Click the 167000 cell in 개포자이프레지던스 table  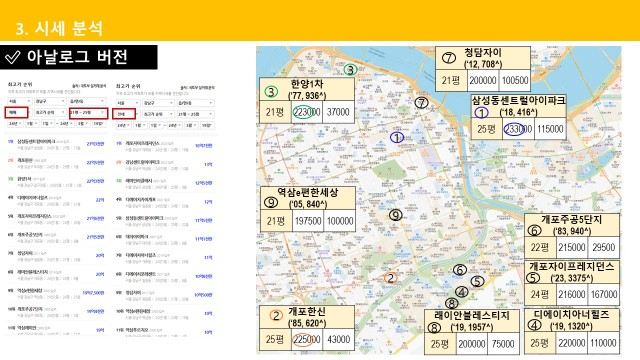[603, 294]
